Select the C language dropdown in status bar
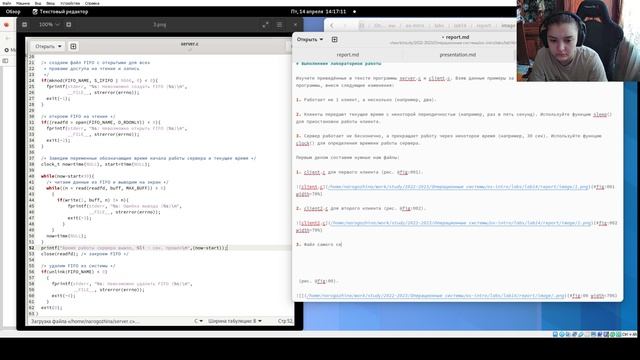 [x=198, y=321]
